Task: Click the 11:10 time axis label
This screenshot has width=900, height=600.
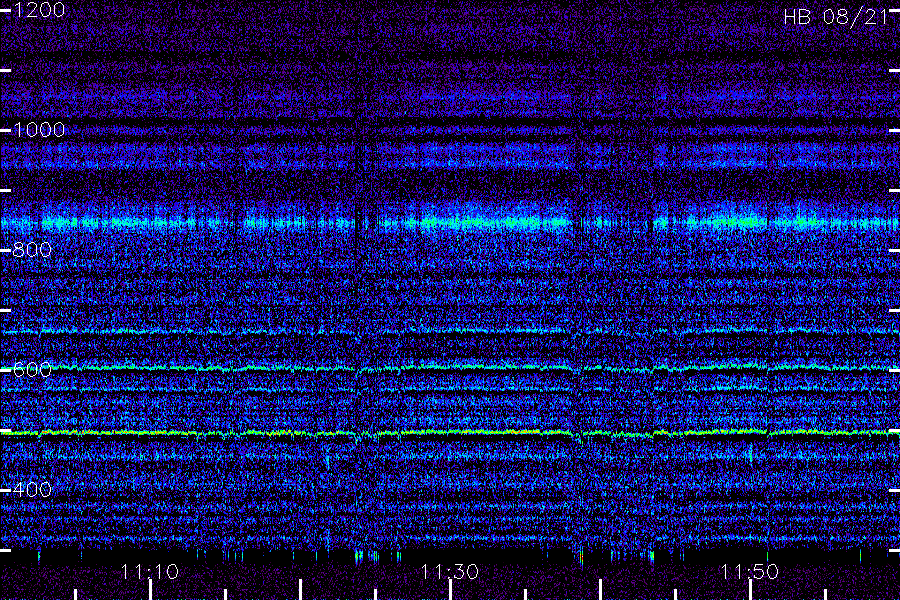Action: point(150,572)
